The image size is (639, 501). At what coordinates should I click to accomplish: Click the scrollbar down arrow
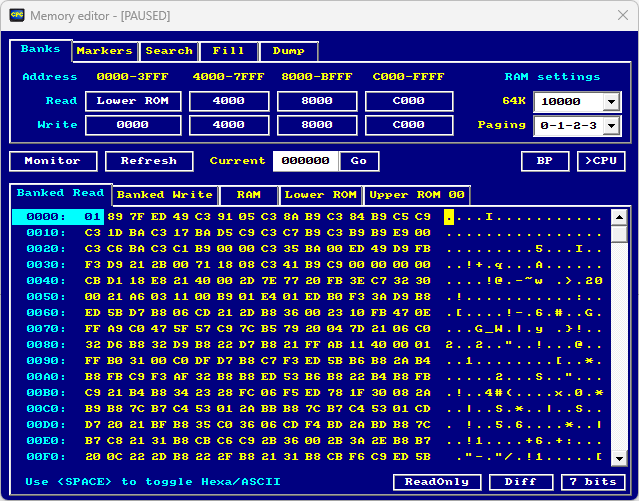point(619,459)
